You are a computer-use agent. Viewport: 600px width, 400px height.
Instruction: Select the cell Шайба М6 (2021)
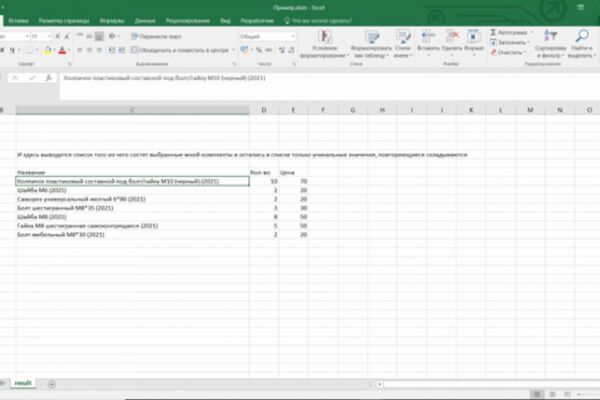click(132, 190)
